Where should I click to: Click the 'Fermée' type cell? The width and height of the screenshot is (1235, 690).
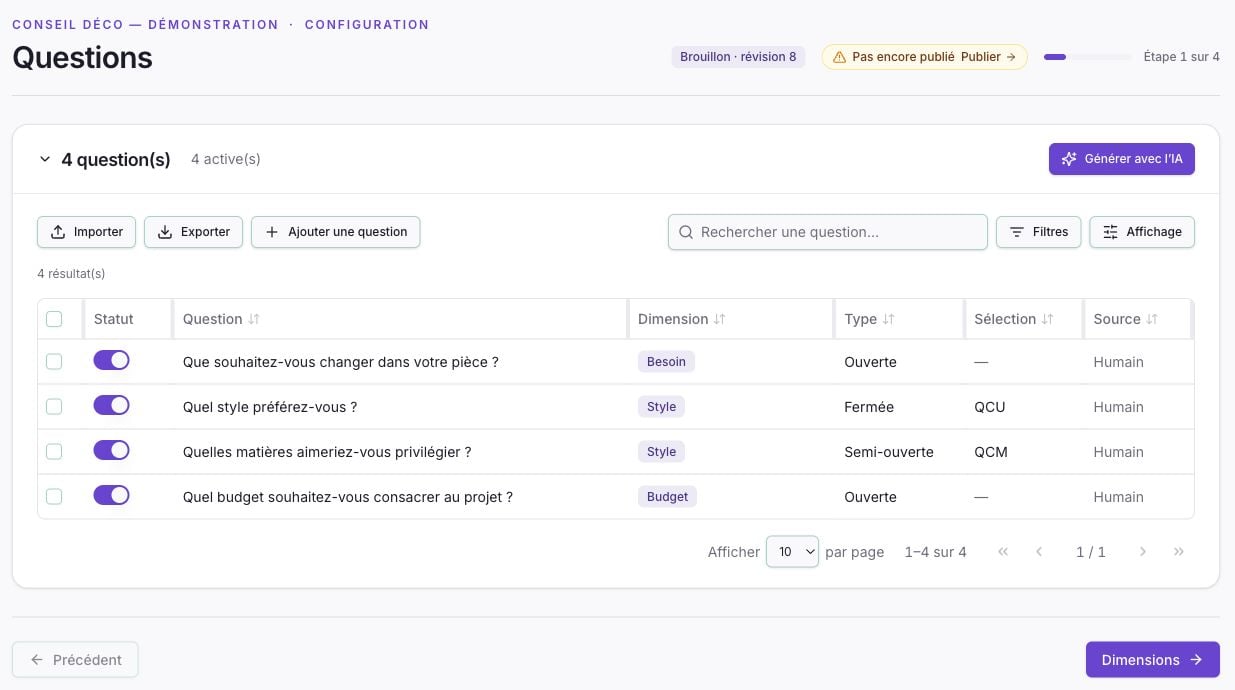tap(869, 407)
